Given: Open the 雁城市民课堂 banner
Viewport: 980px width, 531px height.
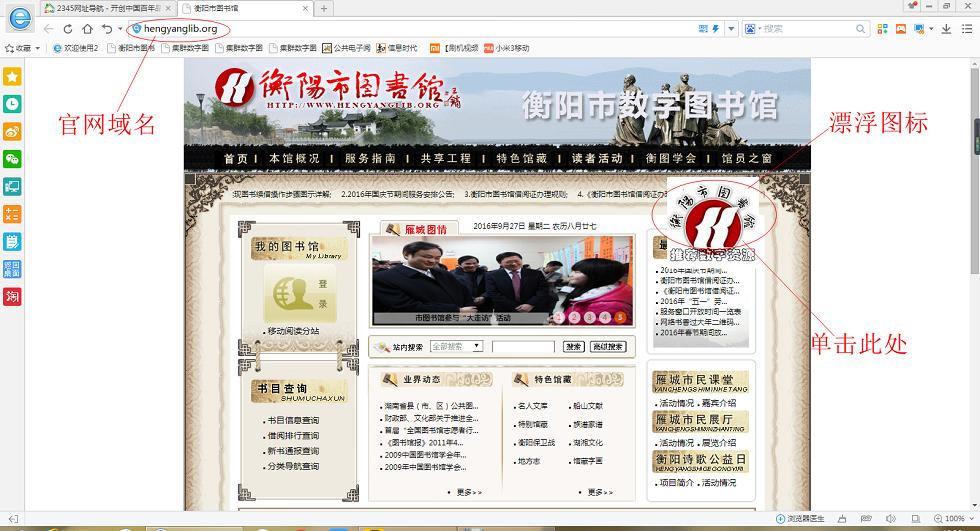Looking at the screenshot, I should tap(701, 382).
